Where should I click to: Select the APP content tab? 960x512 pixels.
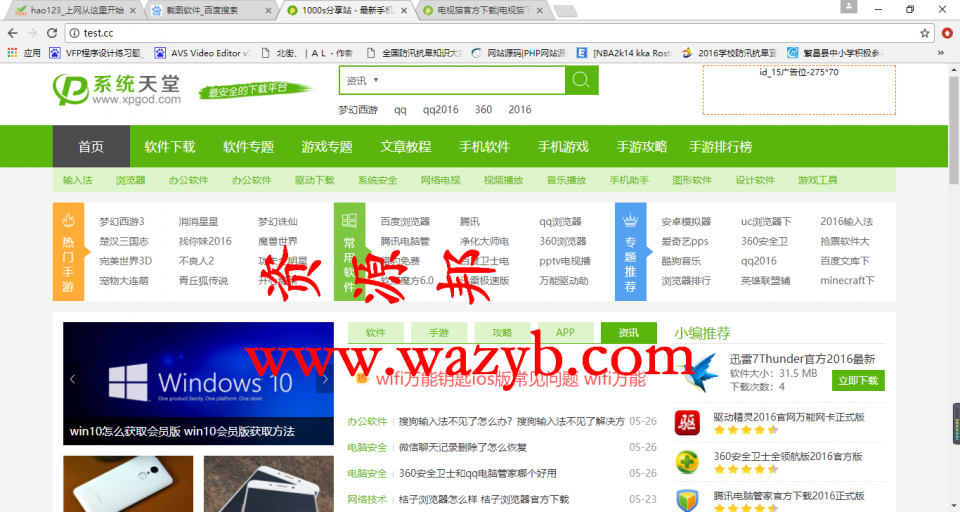click(565, 333)
